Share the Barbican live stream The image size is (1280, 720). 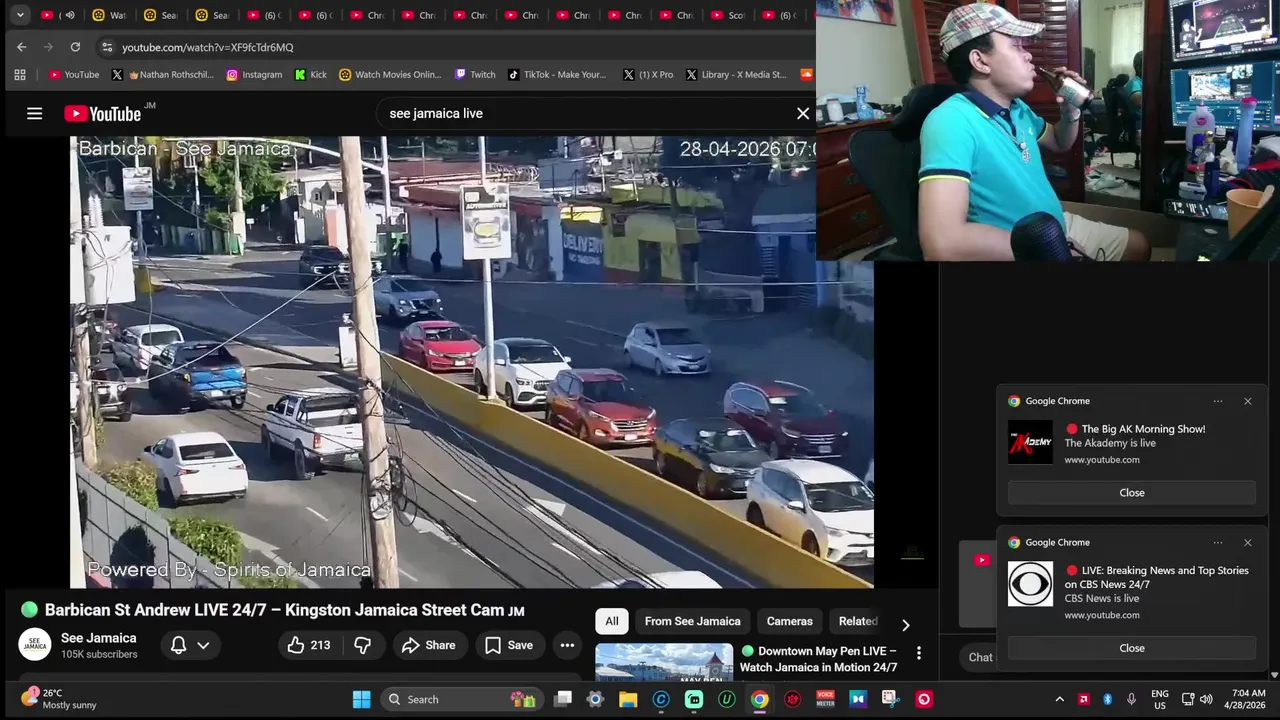point(429,645)
